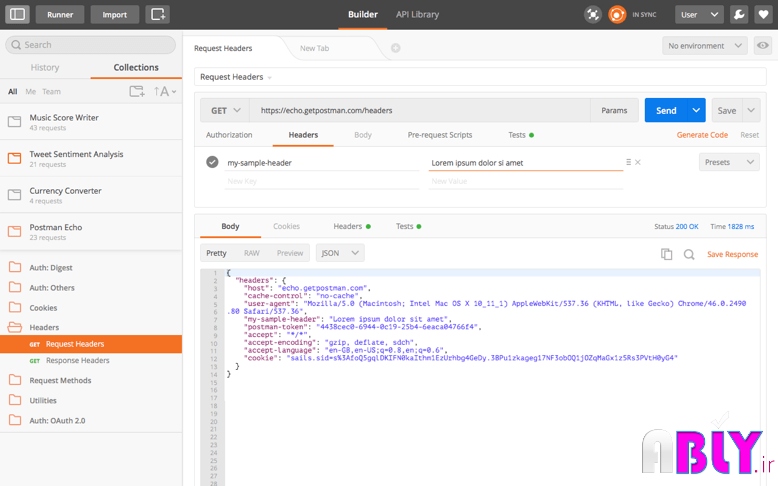Click the Tweet Sentiment Analysis folder icon
This screenshot has width=778, height=486.
click(14, 158)
